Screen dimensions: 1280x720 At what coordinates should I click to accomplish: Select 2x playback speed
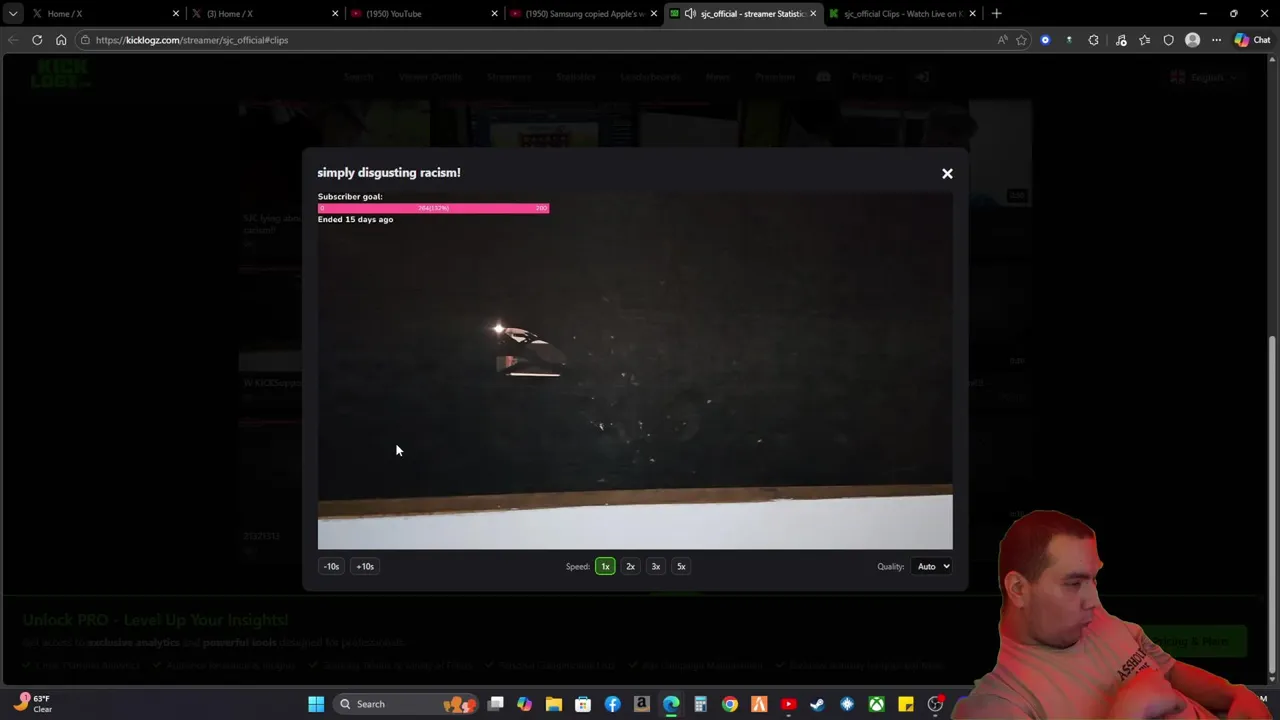coord(630,566)
